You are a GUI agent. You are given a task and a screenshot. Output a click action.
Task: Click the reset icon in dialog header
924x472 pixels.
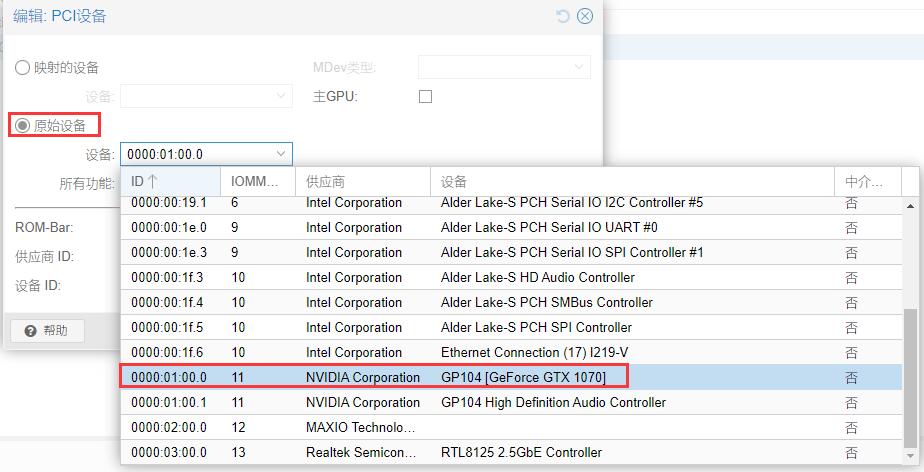(563, 16)
